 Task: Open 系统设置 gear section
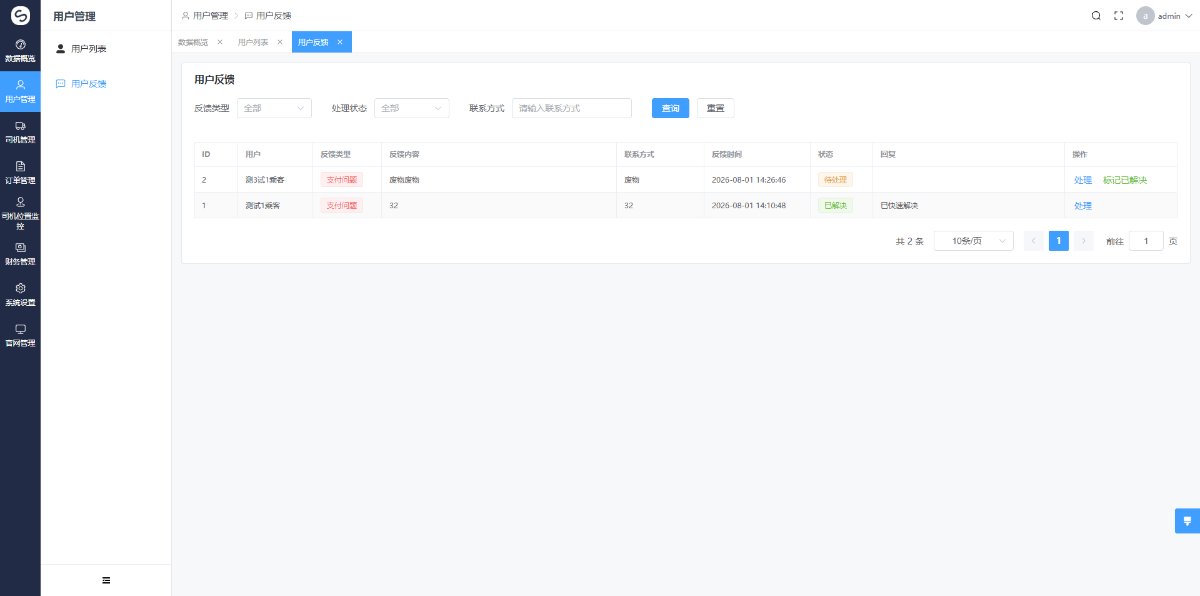[x=20, y=294]
